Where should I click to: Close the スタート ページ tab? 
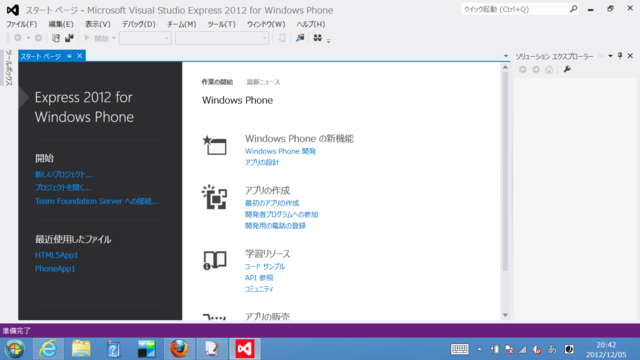coord(80,56)
